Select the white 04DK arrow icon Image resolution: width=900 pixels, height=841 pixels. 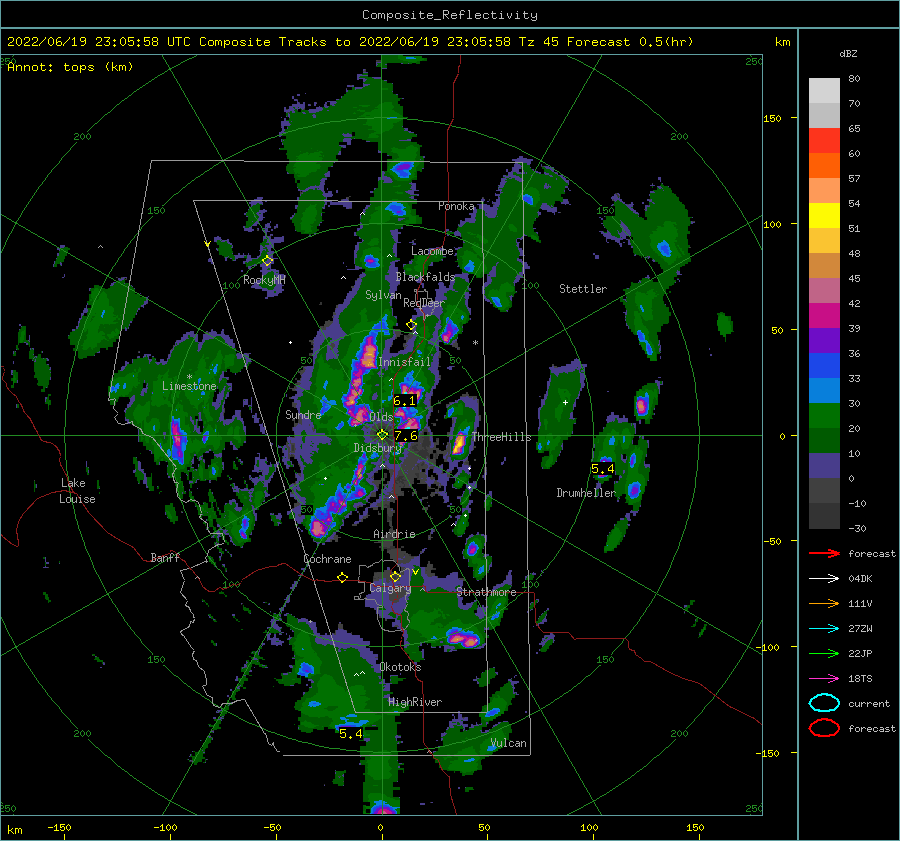824,579
